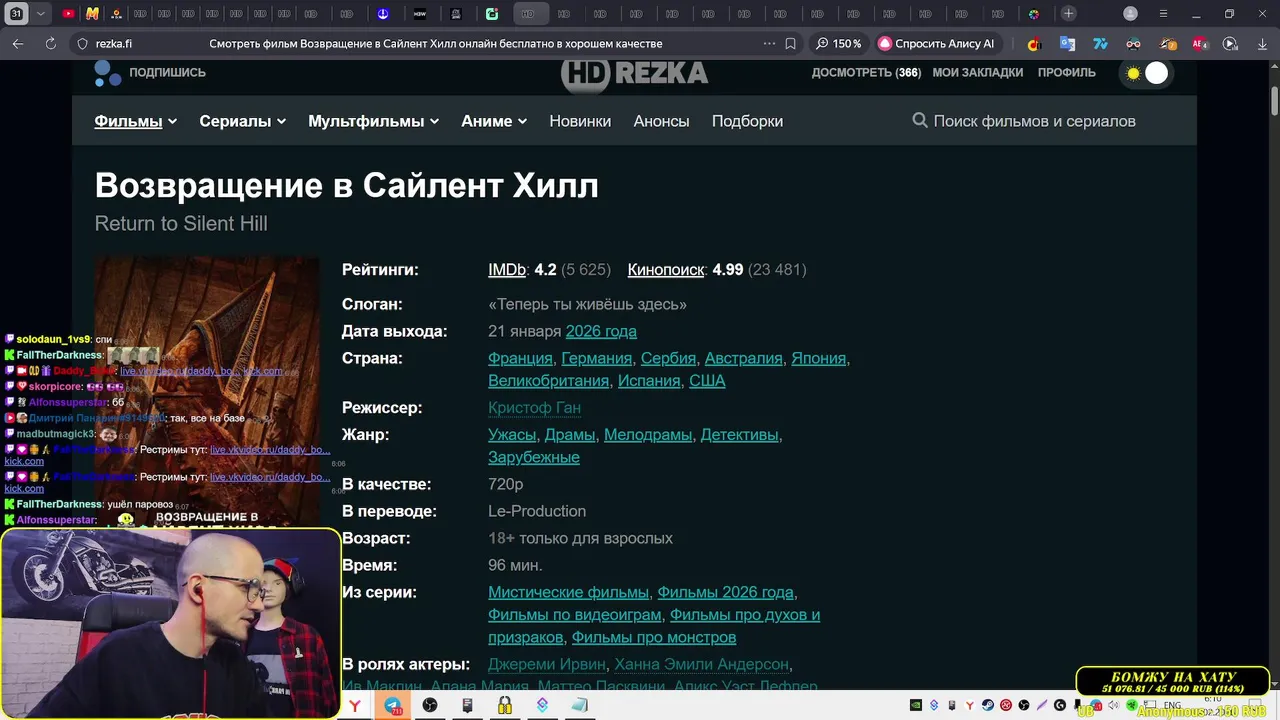The width and height of the screenshot is (1280, 720).
Task: Go back to the previous page
Action: click(x=18, y=44)
